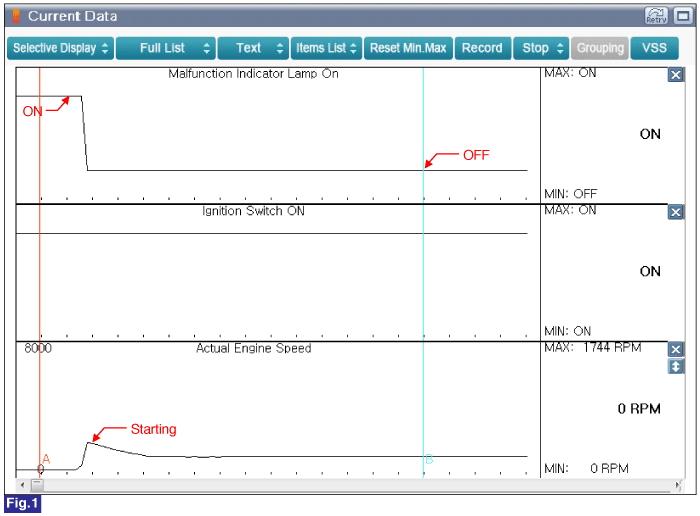Click the Record button

483,48
